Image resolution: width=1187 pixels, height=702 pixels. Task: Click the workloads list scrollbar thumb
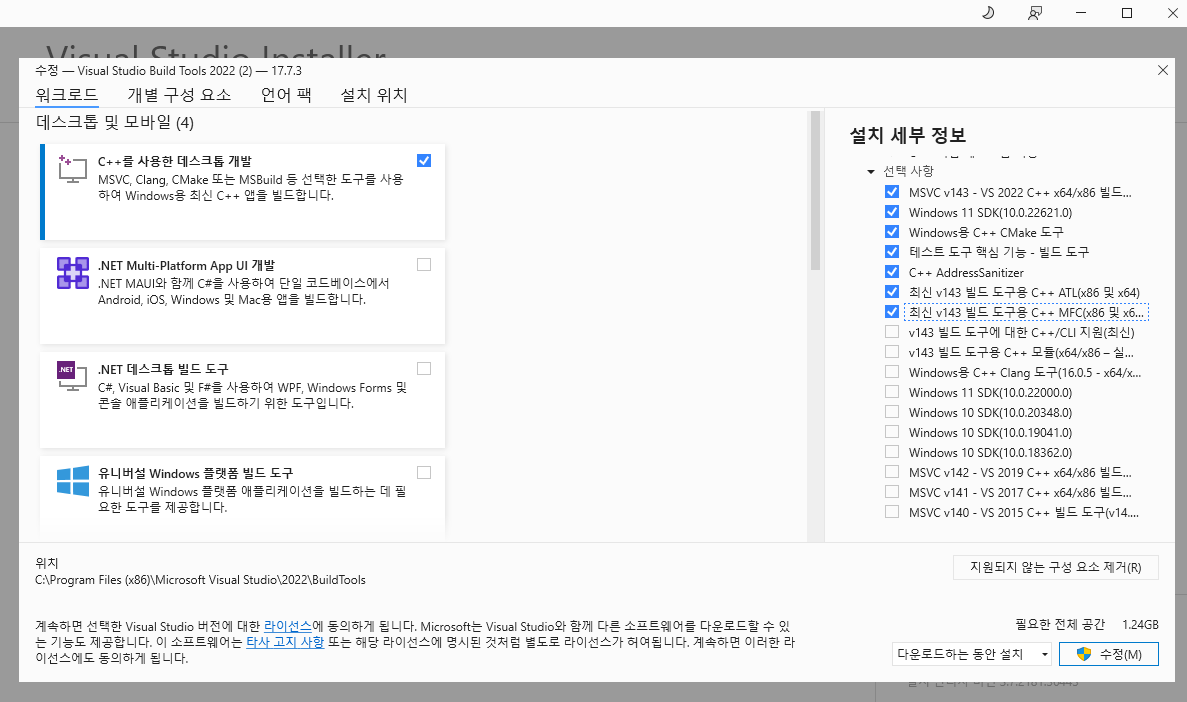pyautogui.click(x=815, y=191)
